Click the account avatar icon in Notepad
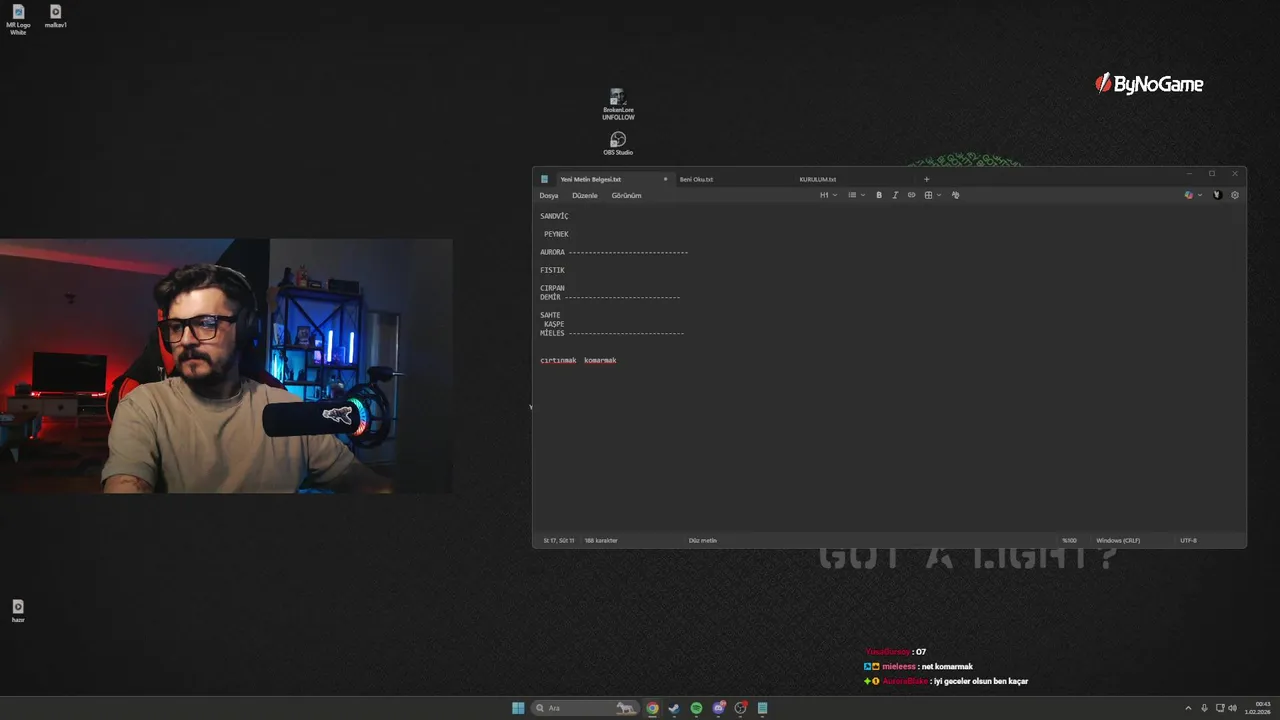 (x=1217, y=195)
